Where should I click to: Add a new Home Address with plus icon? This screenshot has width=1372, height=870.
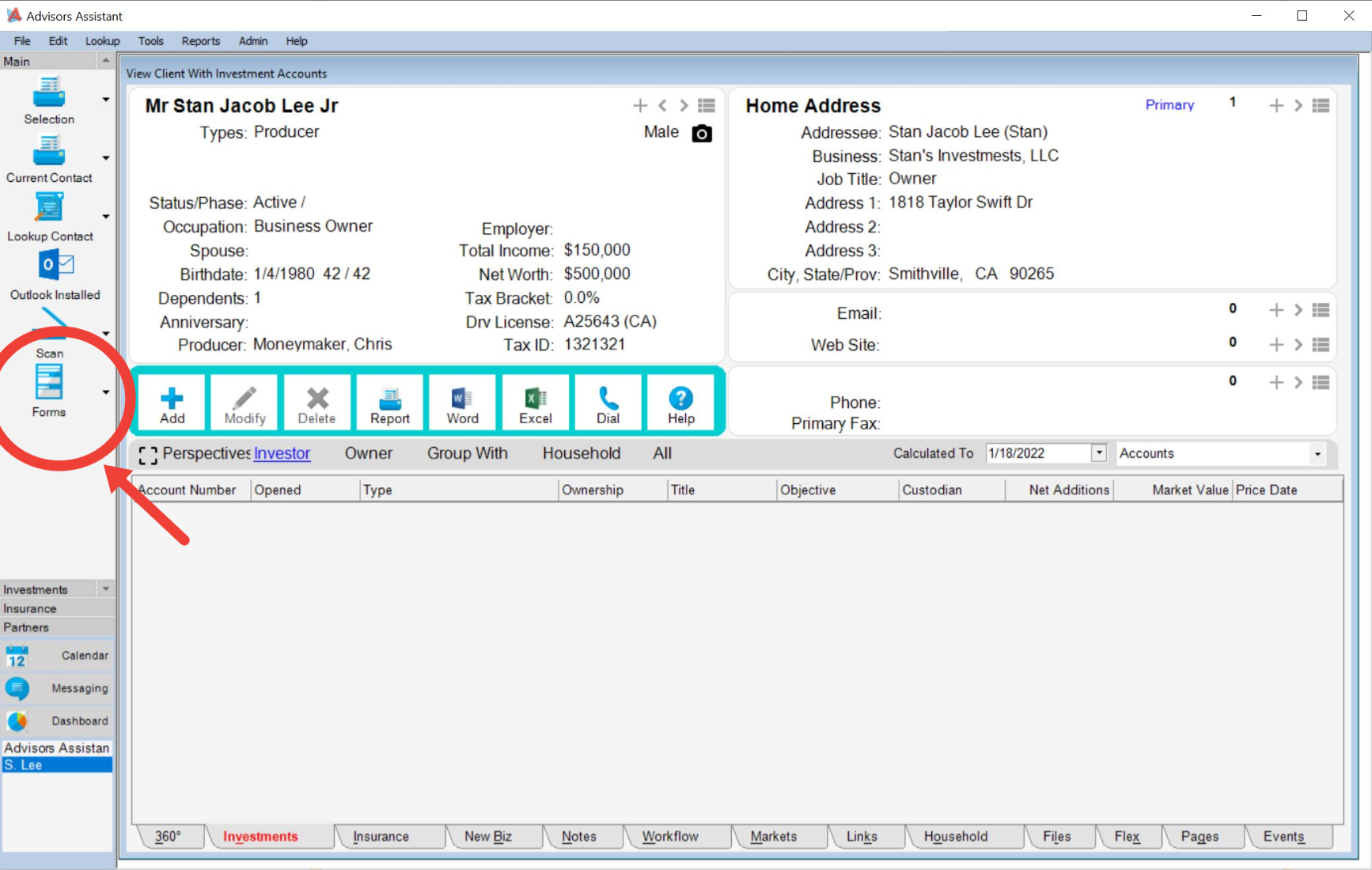[x=1276, y=105]
